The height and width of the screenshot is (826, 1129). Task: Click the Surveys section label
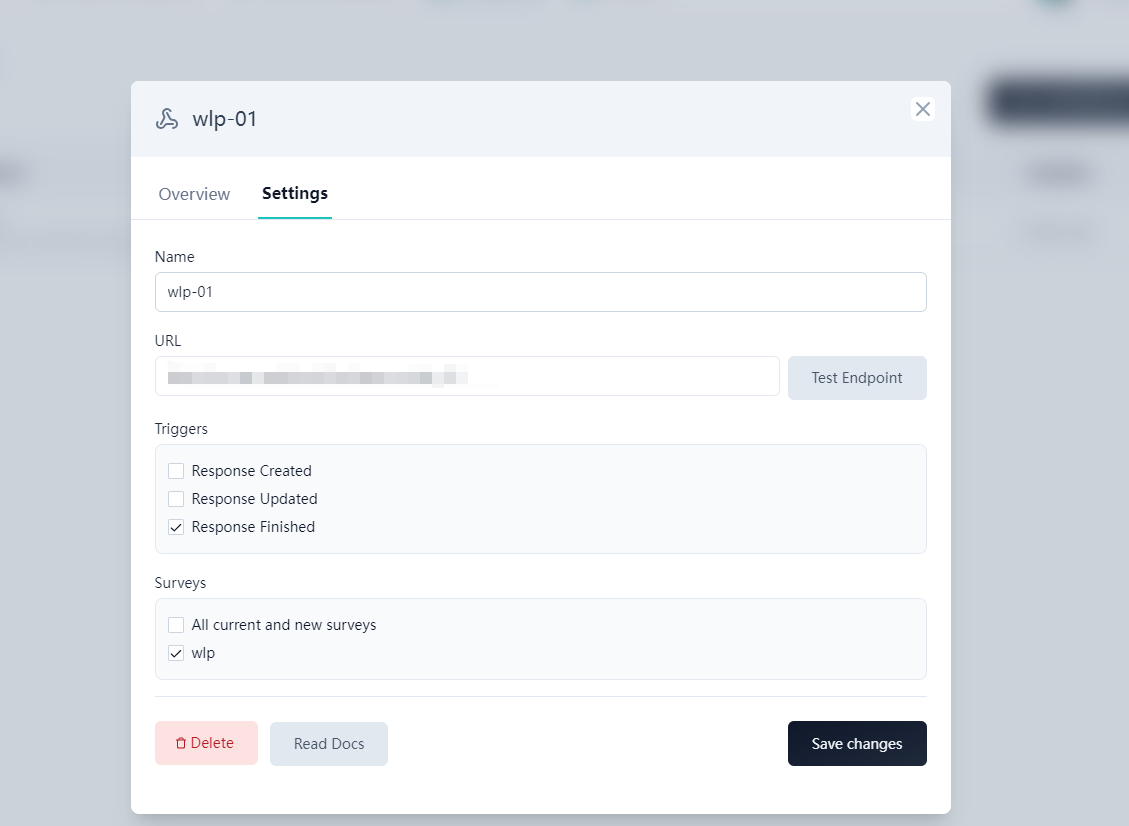click(x=180, y=583)
